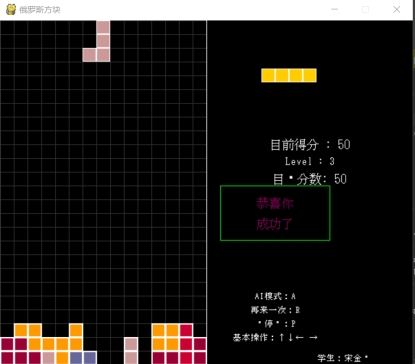The image size is (415, 364).
Task: Click the yellow I-piece next-block preview
Action: (x=289, y=75)
